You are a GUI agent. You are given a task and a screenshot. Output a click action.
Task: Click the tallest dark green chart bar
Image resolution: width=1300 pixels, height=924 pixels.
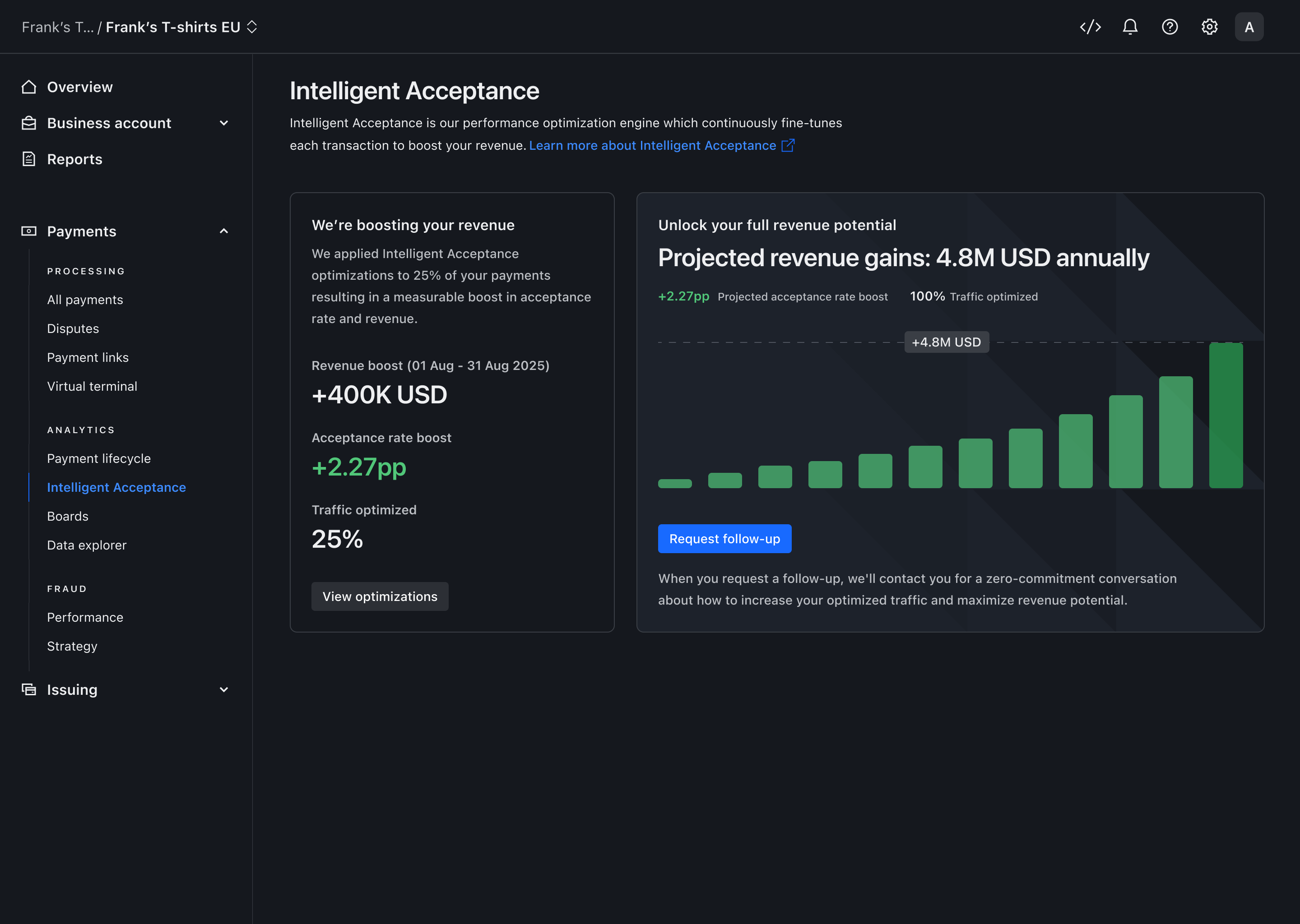[x=1226, y=416]
